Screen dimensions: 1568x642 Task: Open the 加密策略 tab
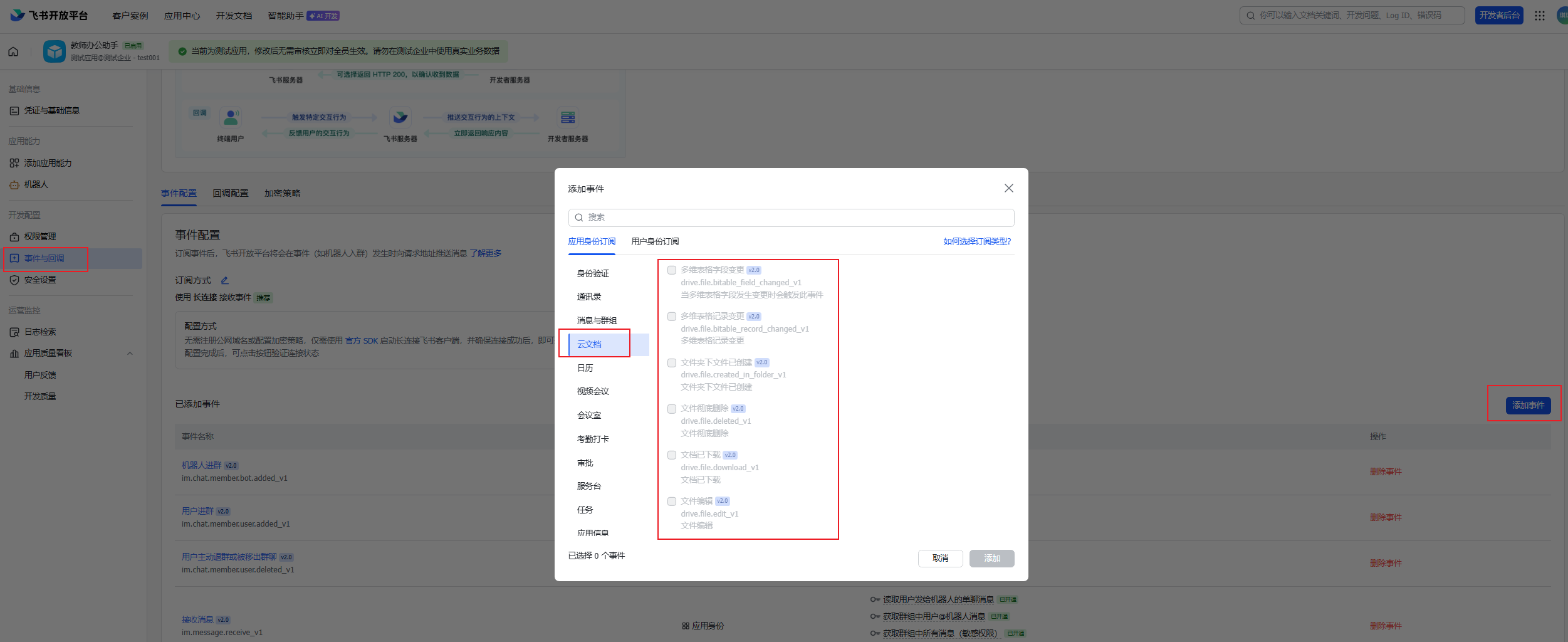point(283,193)
